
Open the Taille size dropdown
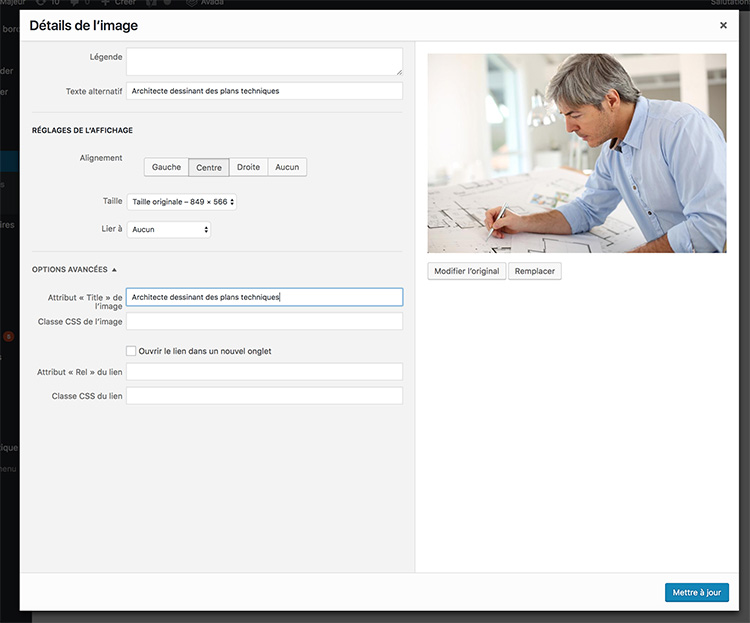coord(182,202)
